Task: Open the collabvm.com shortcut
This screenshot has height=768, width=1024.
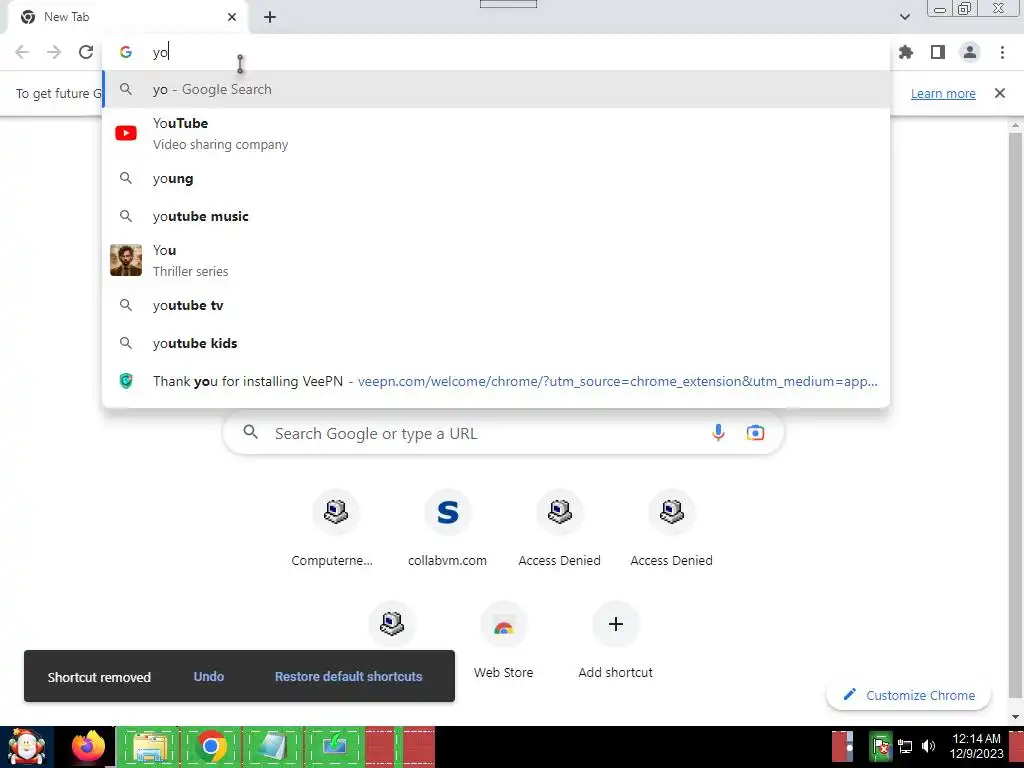Action: click(447, 529)
